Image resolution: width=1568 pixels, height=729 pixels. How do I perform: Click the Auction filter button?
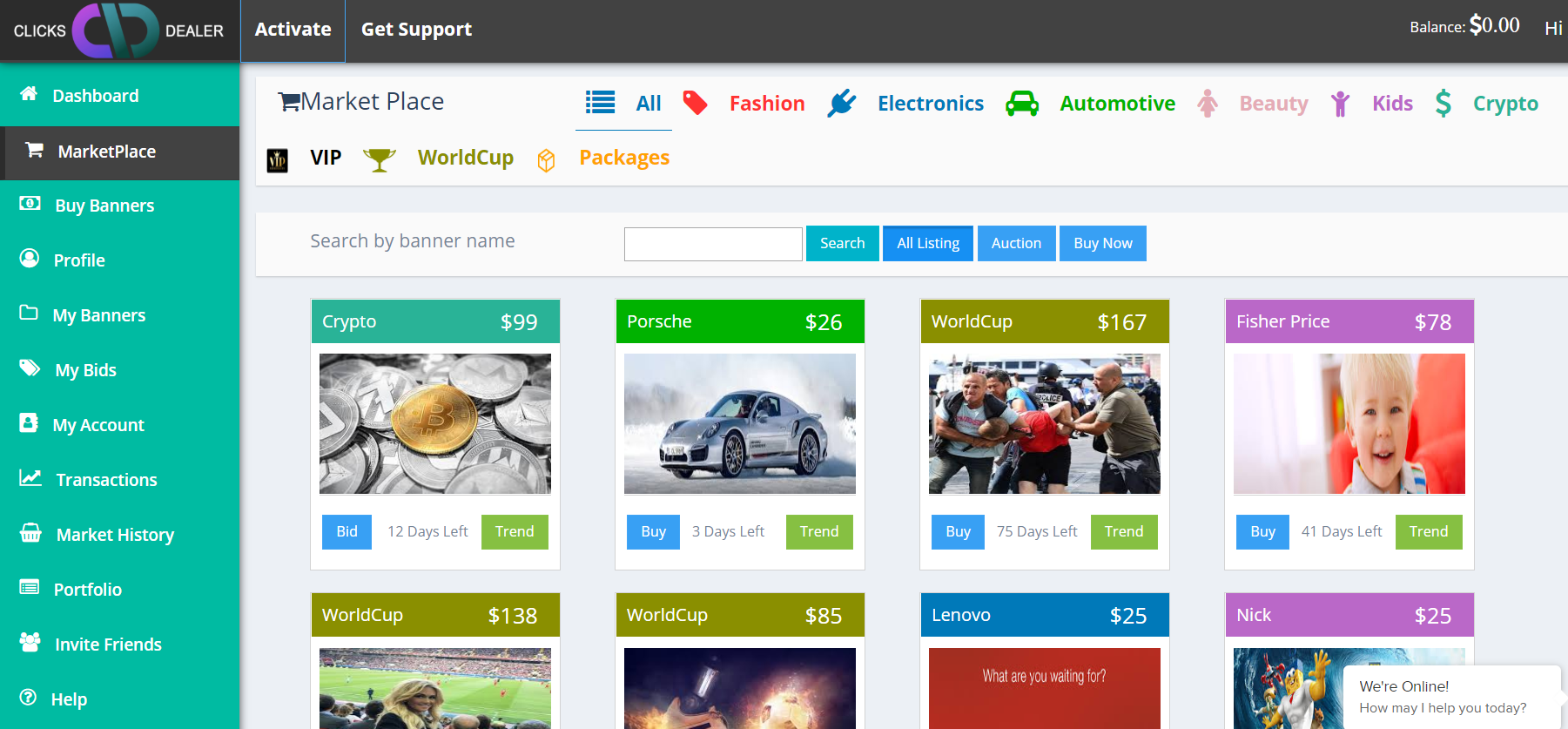click(x=1016, y=244)
